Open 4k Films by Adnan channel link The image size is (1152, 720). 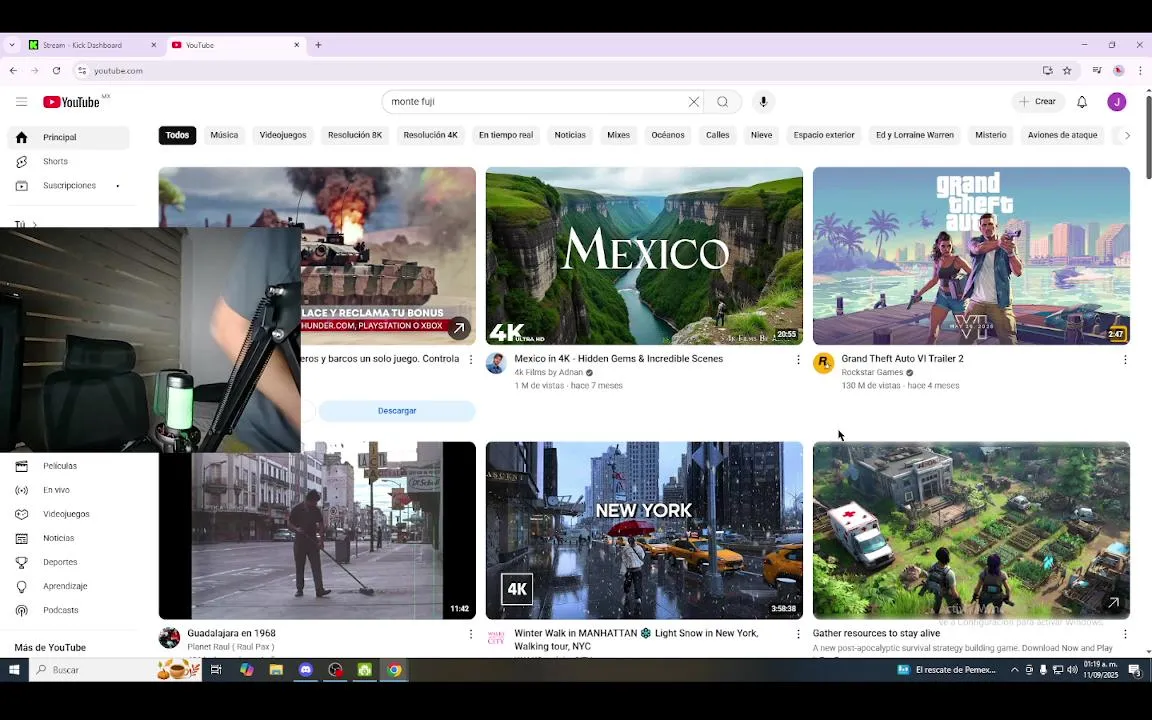click(x=549, y=372)
